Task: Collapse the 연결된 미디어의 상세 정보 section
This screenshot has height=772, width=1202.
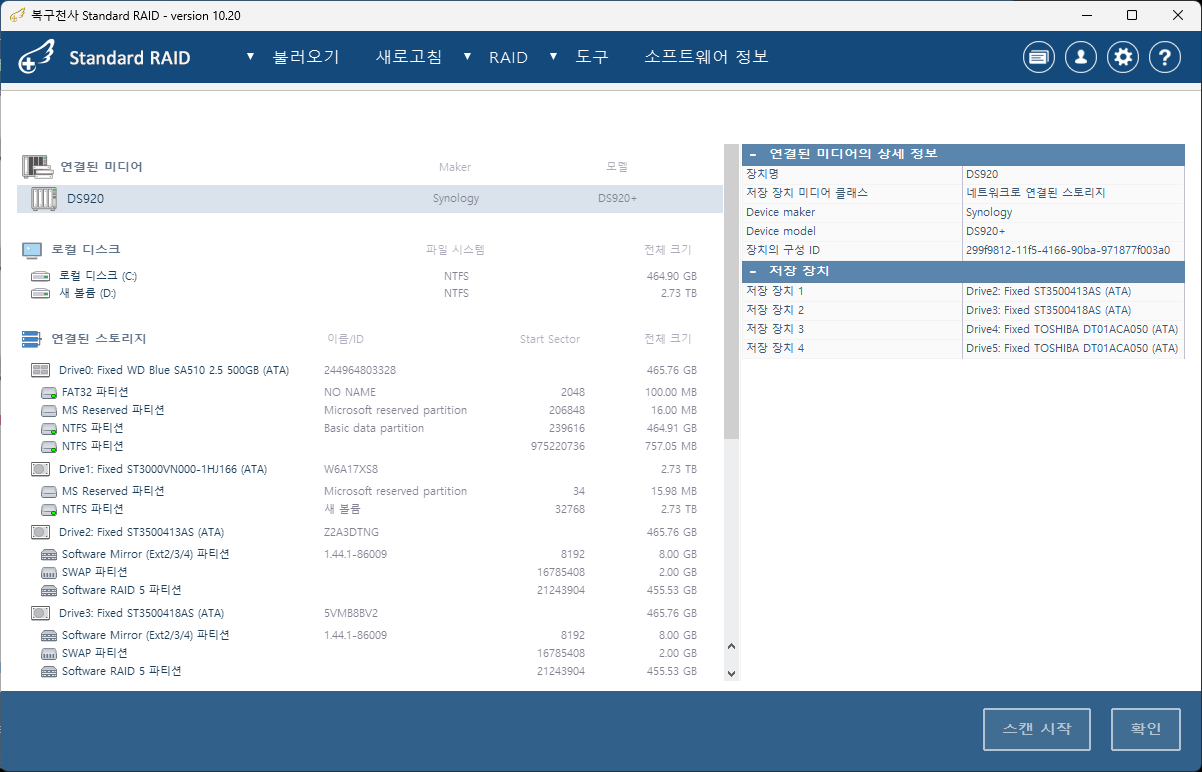Action: click(752, 154)
